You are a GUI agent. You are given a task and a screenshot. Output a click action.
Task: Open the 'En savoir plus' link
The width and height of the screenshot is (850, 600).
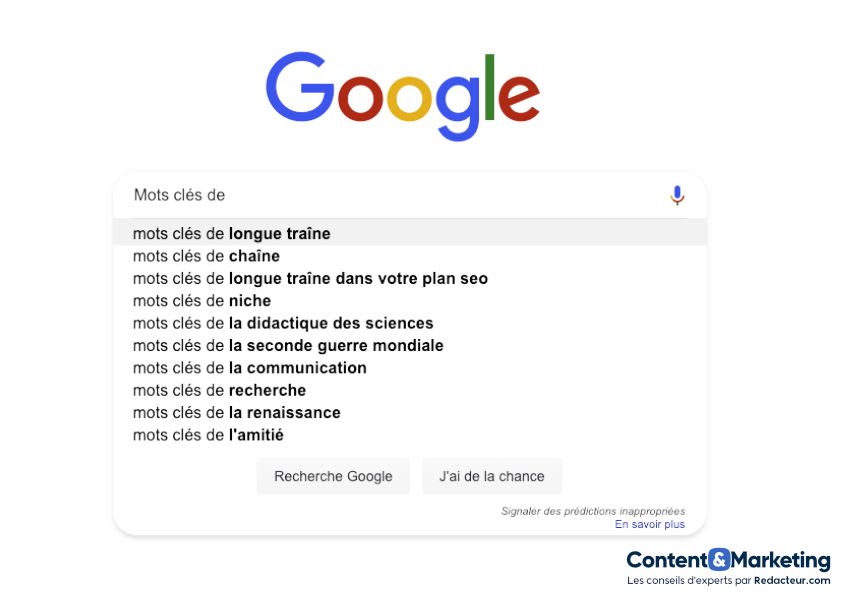[x=649, y=523]
